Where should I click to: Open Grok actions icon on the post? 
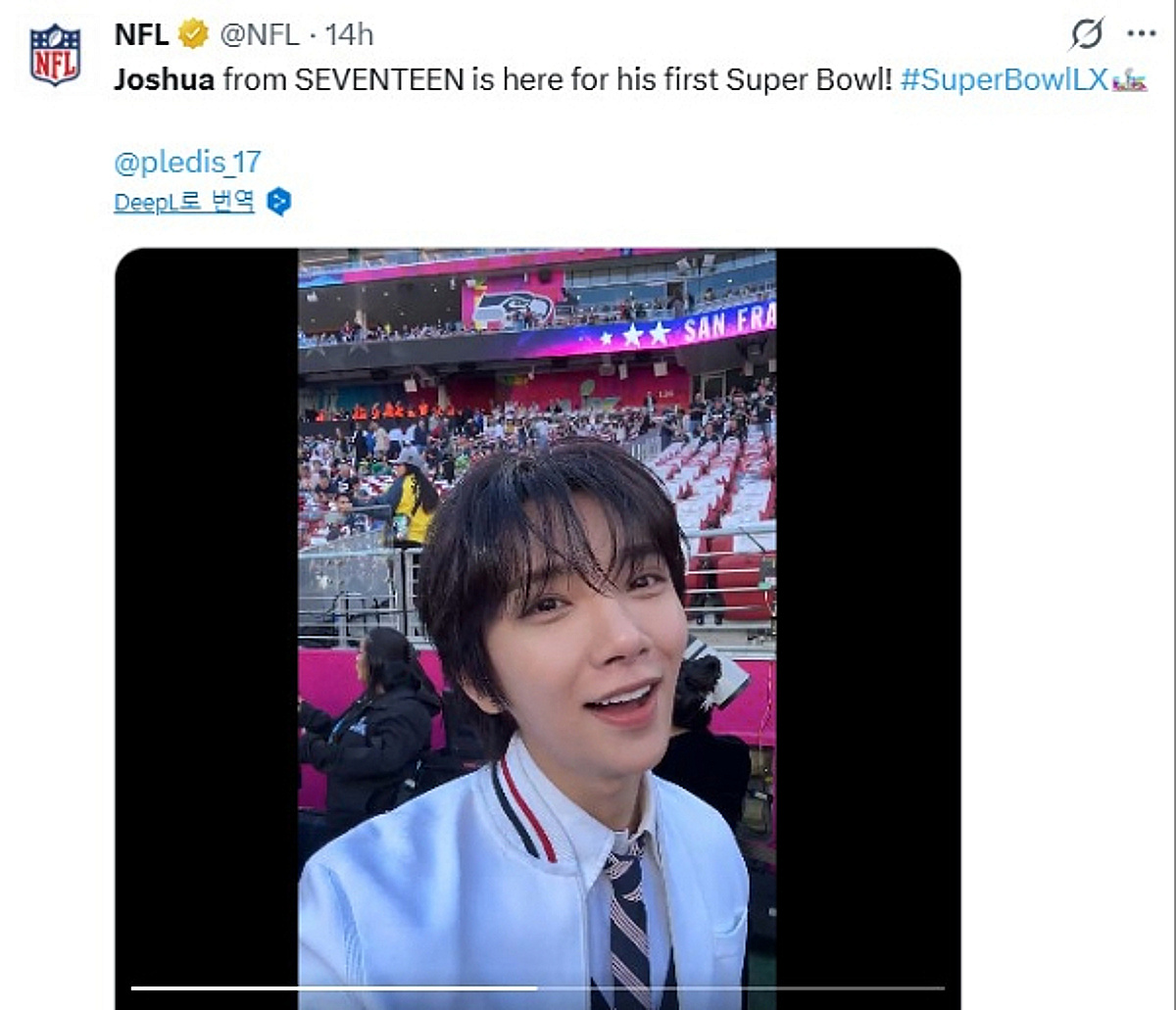1086,35
